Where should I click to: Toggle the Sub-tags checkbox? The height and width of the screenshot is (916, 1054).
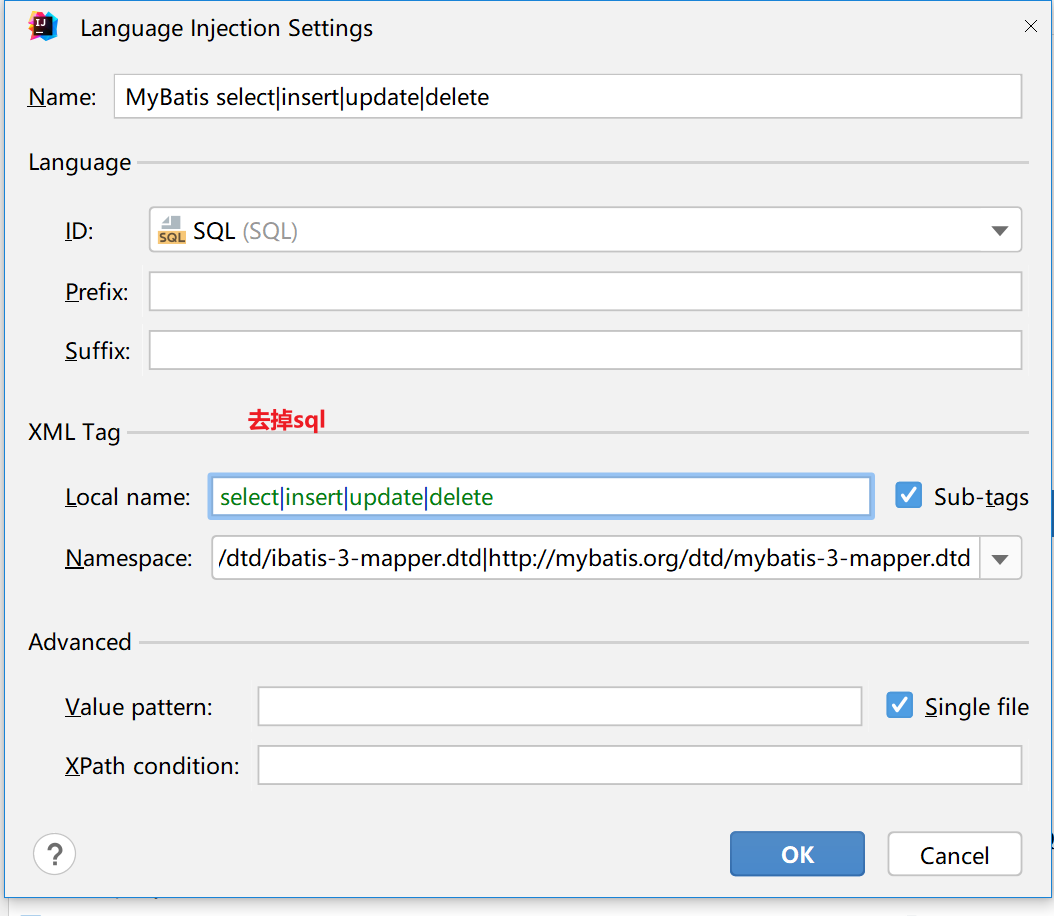(908, 495)
